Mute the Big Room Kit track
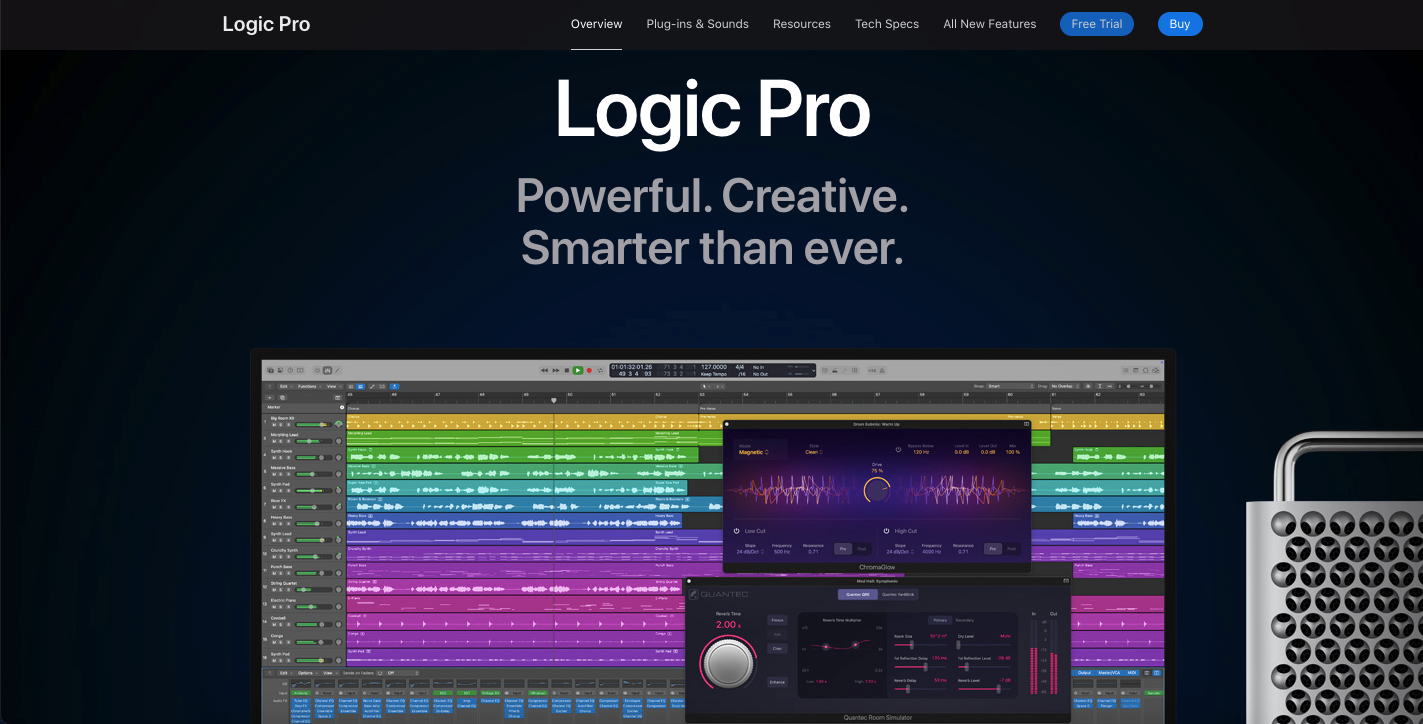 click(x=274, y=425)
